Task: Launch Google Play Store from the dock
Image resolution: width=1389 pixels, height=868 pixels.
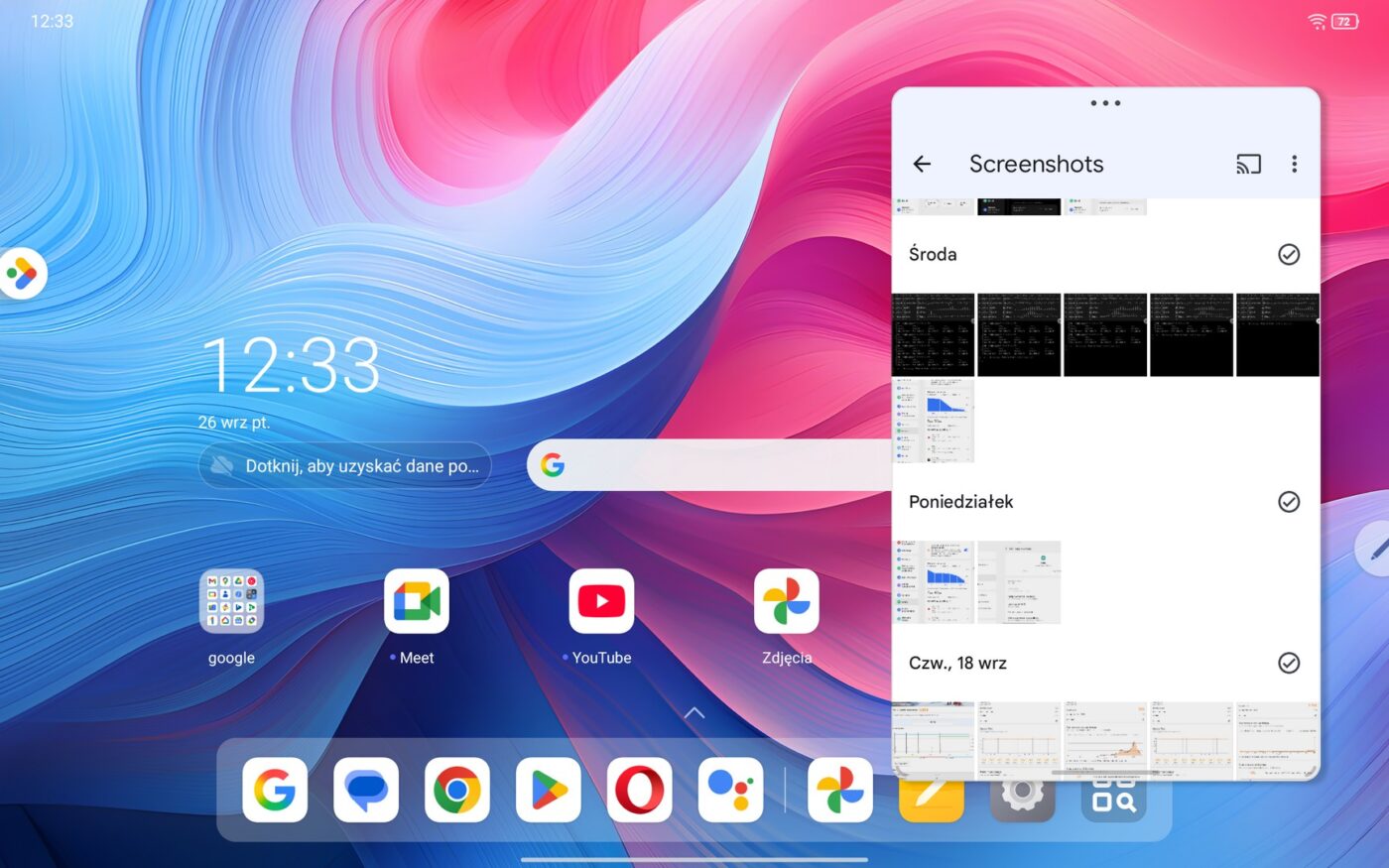Action: point(549,791)
